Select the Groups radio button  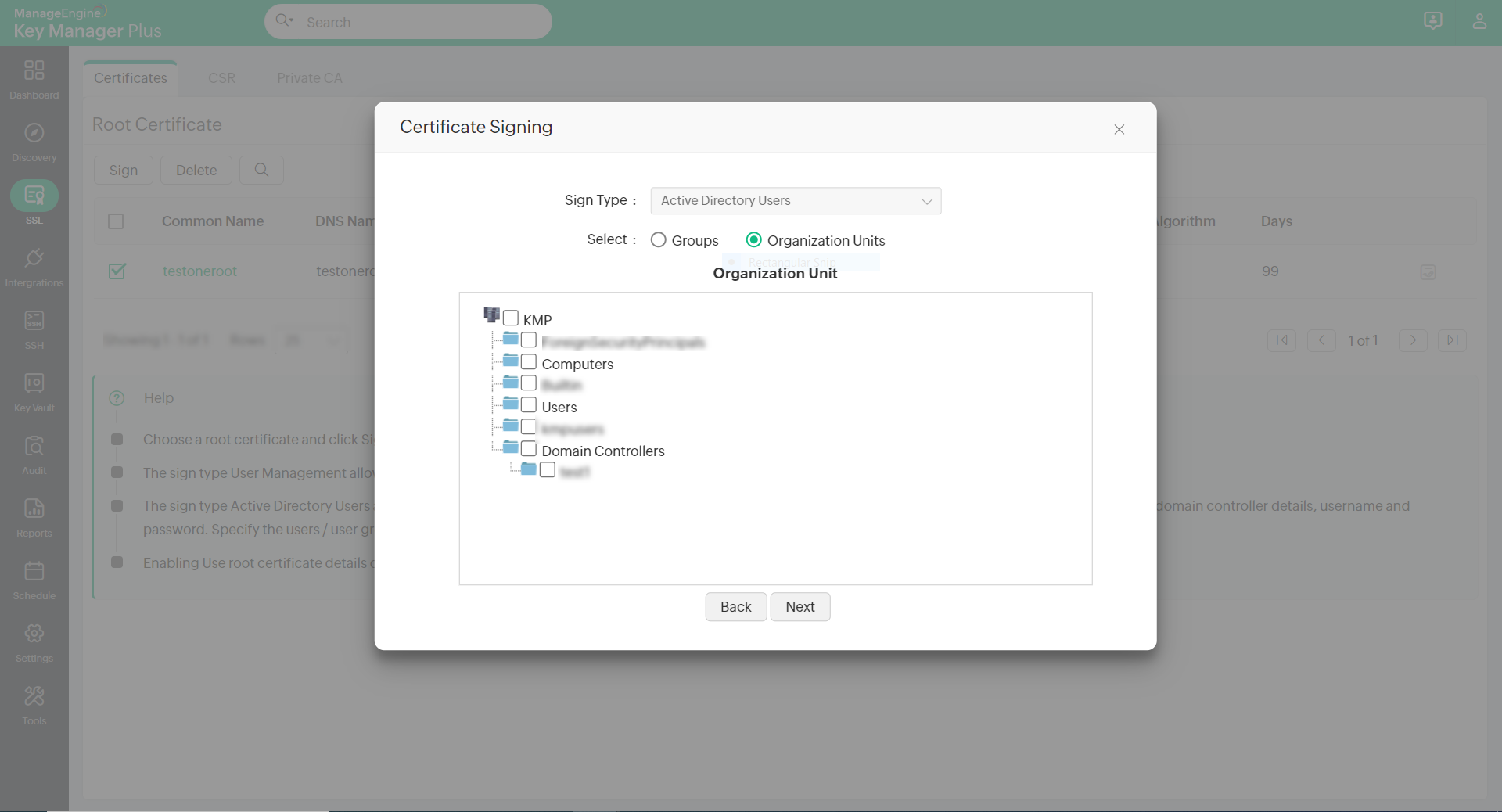coord(659,240)
